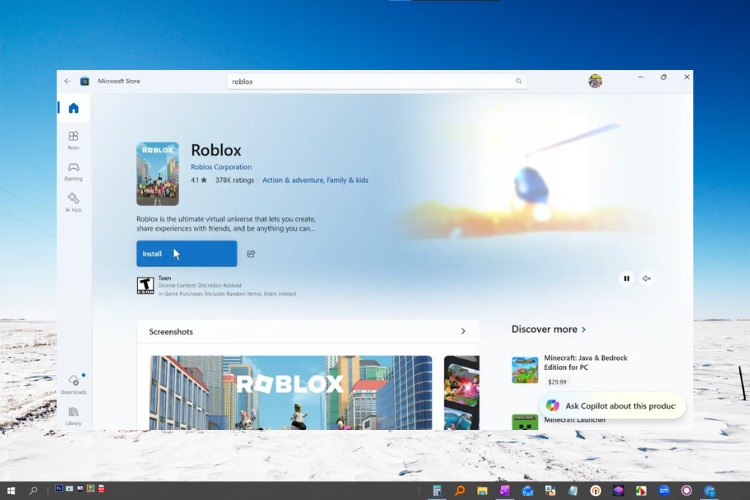Click the Teen rating label

(165, 278)
